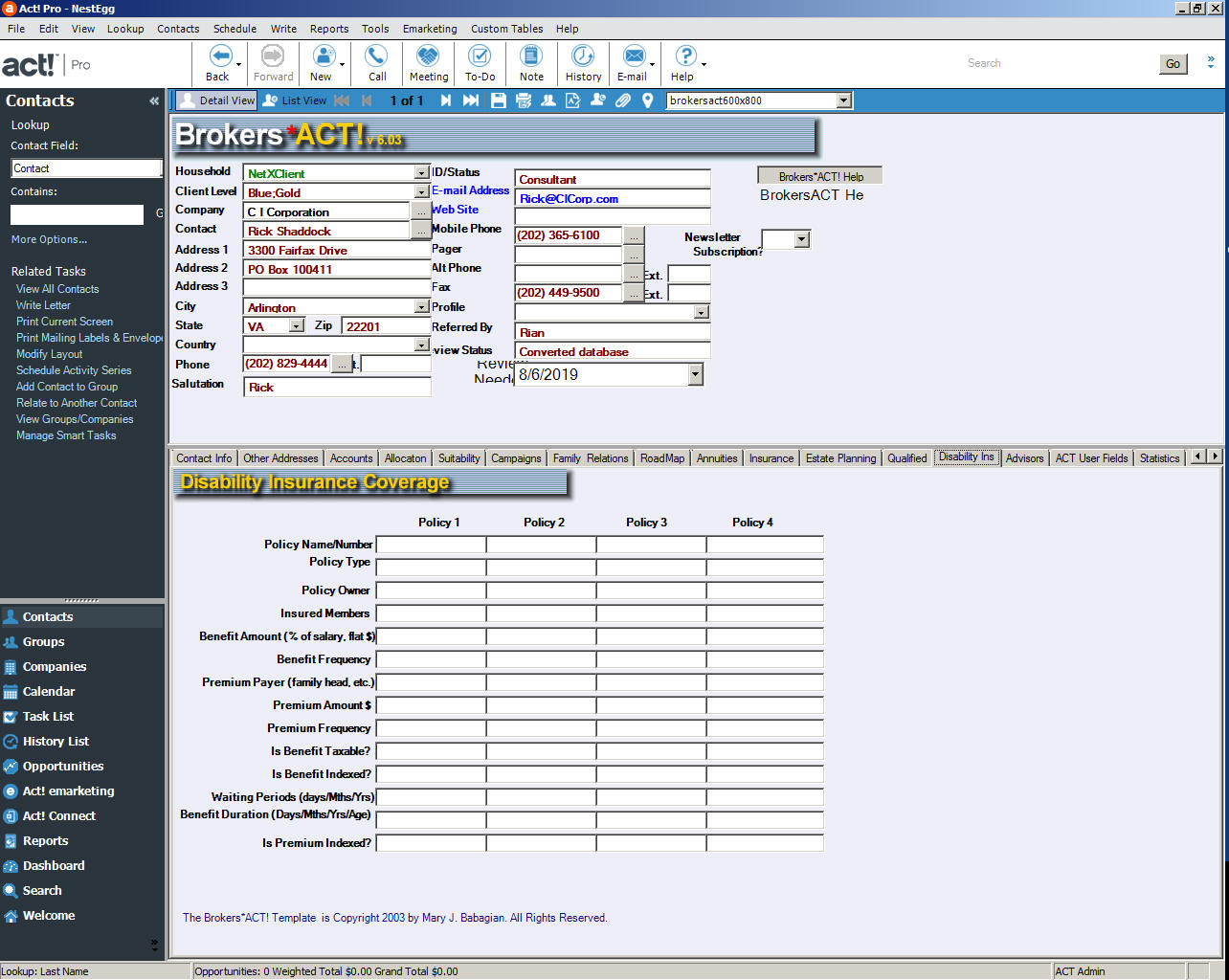Add a Note from the toolbar
Viewport: 1229px width, 980px height.
(x=531, y=56)
